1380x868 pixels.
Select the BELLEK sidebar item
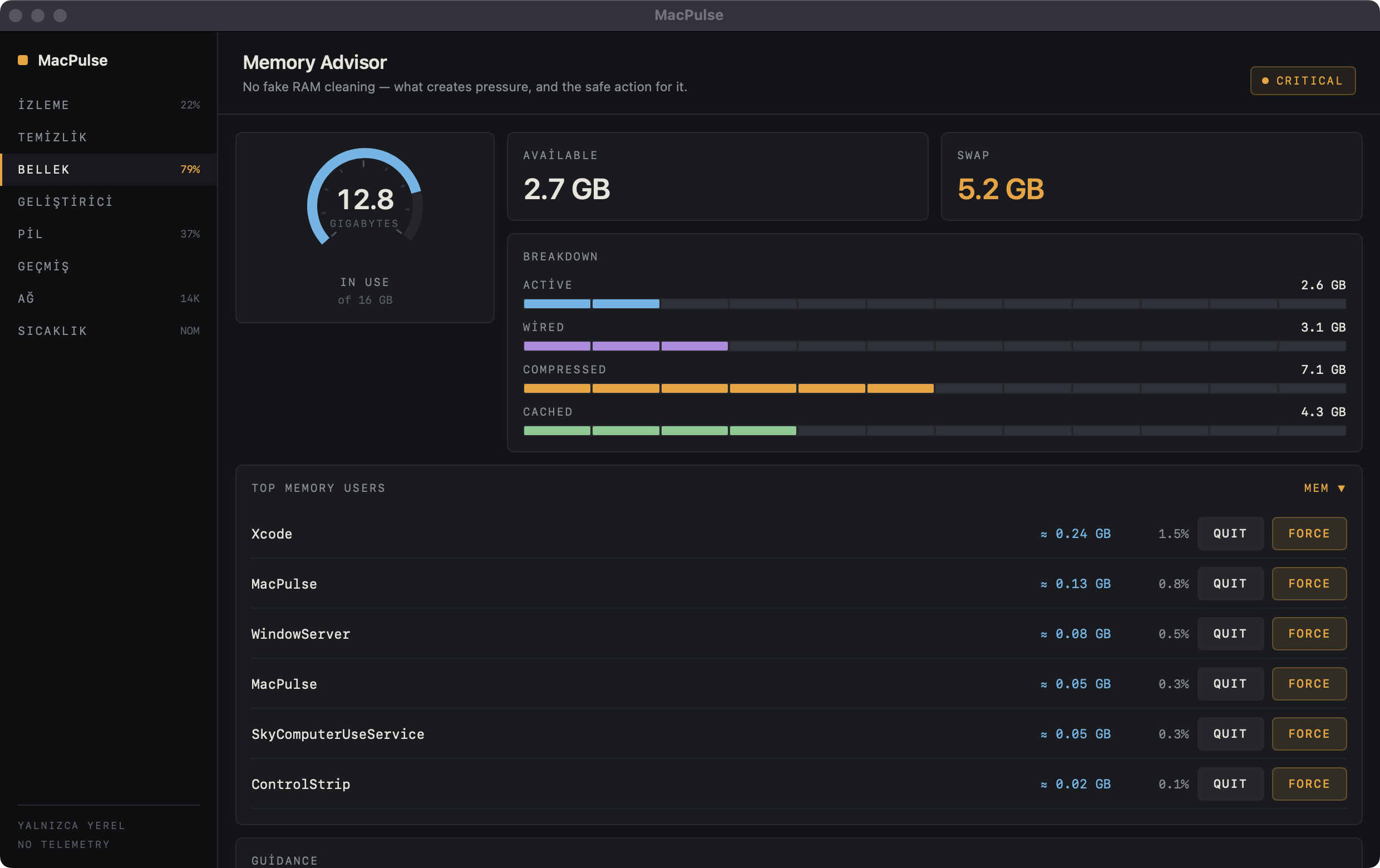[109, 170]
